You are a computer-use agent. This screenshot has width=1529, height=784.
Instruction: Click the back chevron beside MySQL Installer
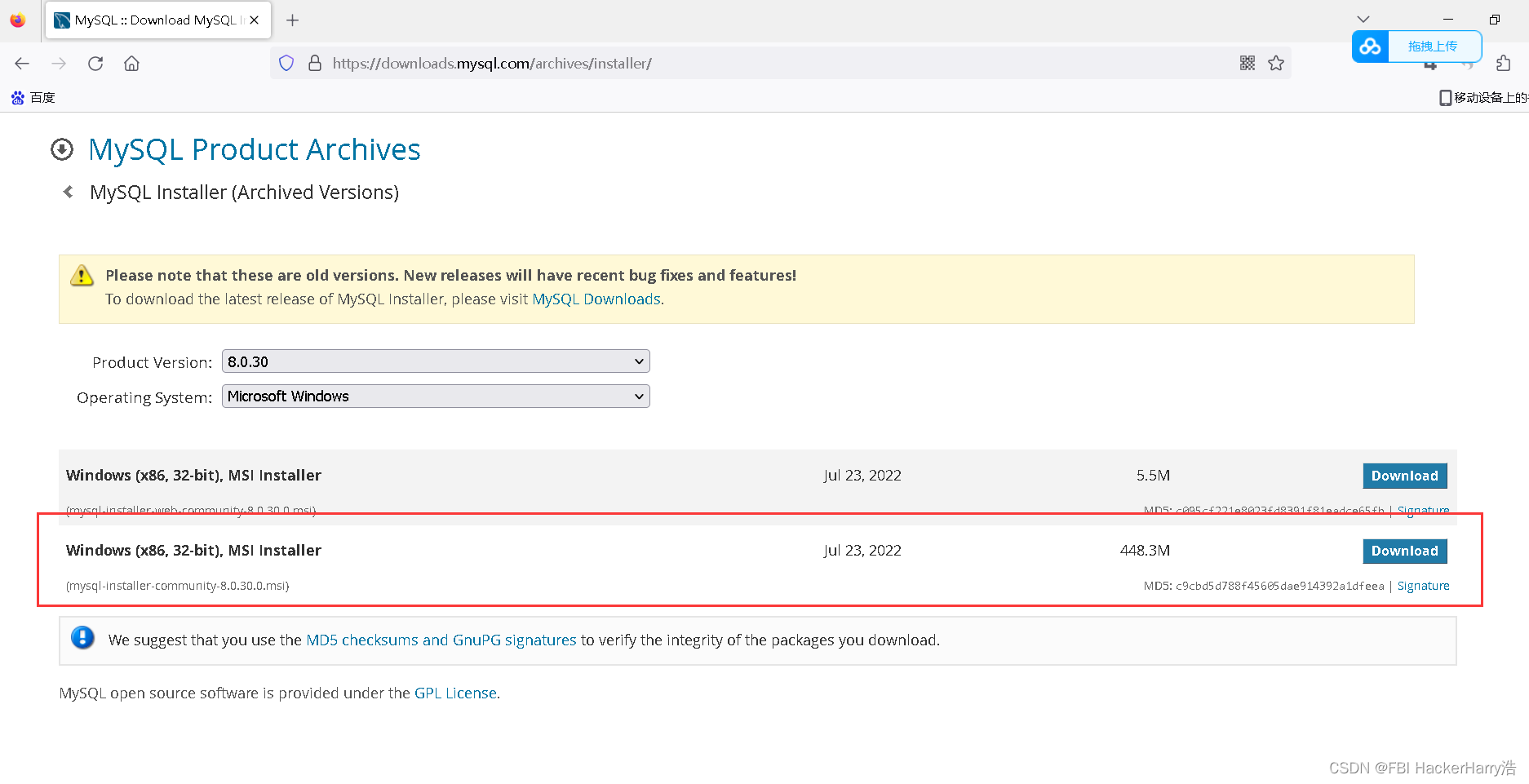coord(69,192)
